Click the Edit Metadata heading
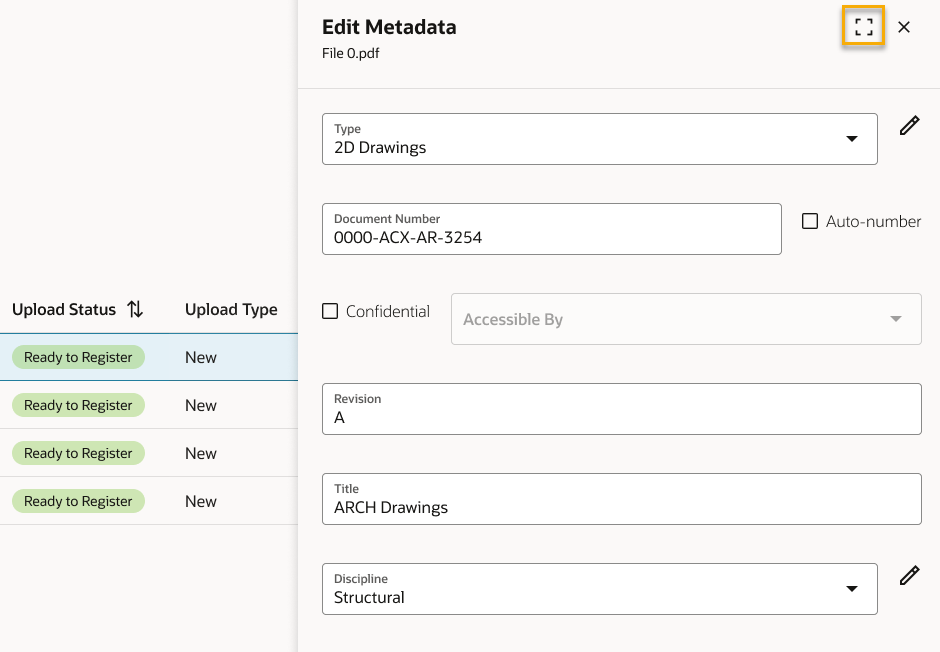This screenshot has width=940, height=652. pos(389,27)
